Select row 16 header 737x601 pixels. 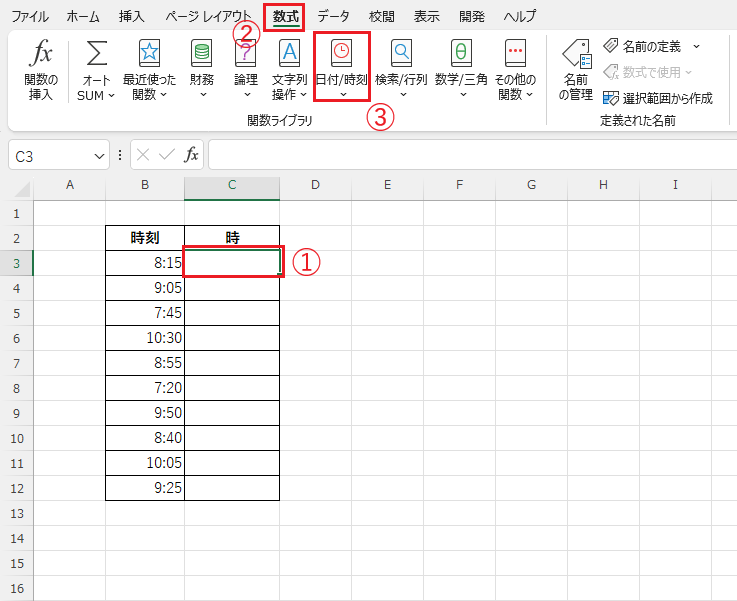click(17, 588)
